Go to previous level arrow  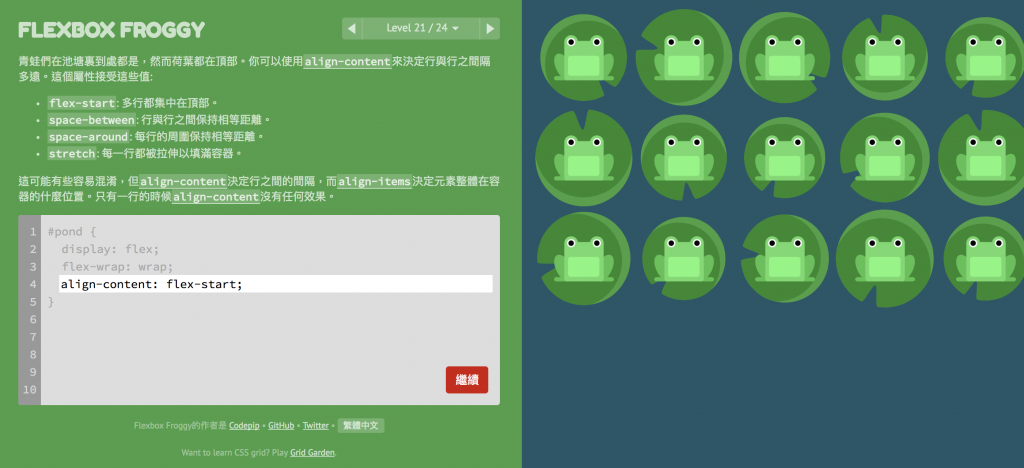coord(352,28)
